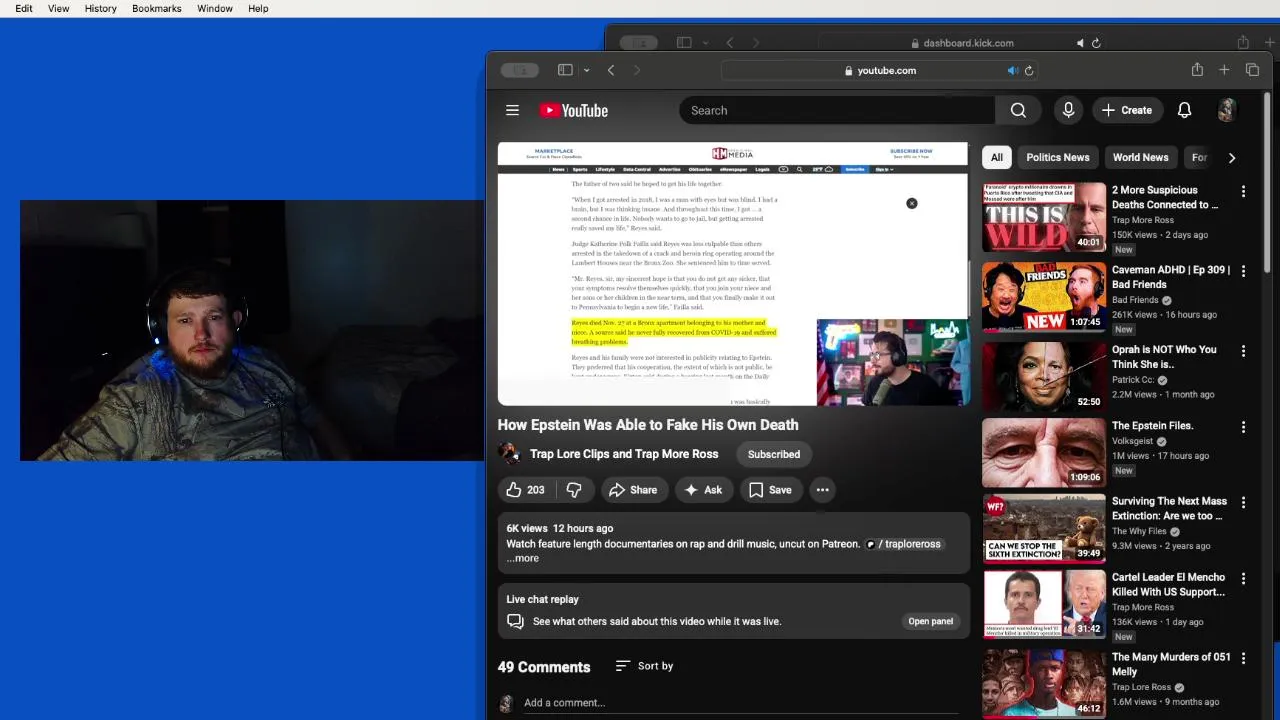Open the traploreross Patreon link
1280x720 pixels.
tap(903, 544)
